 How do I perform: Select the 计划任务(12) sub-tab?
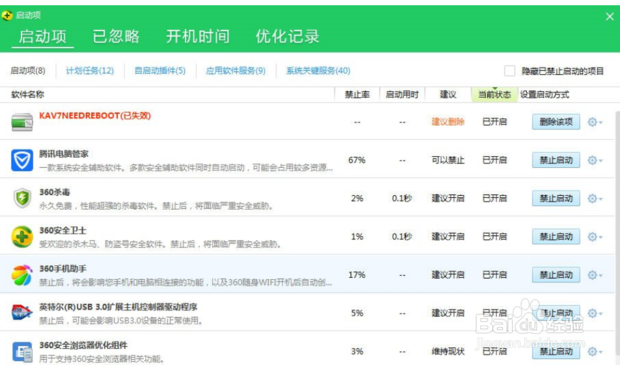pyautogui.click(x=90, y=71)
